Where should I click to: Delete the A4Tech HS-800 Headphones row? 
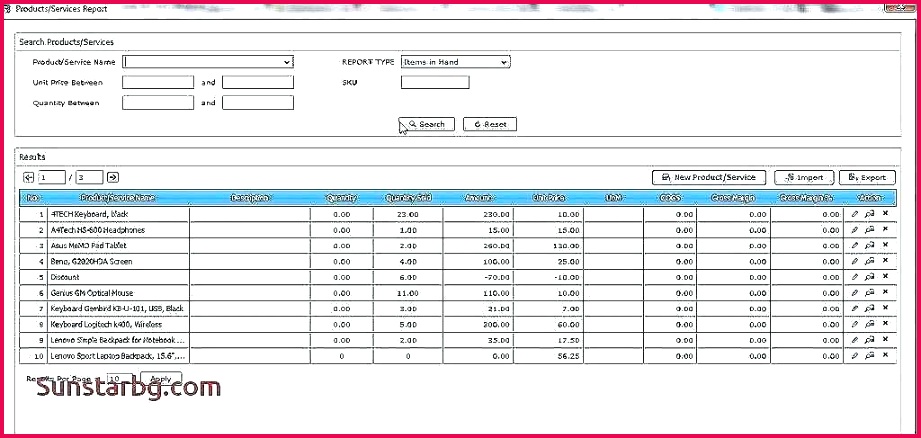click(885, 230)
